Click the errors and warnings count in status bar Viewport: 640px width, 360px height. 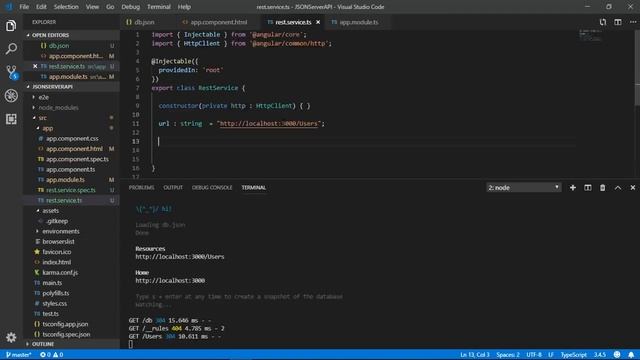click(x=51, y=354)
